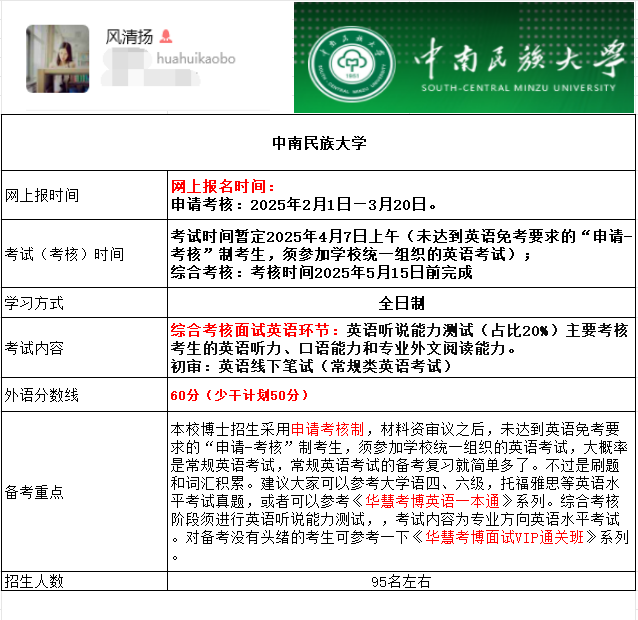Select the red score 60分（少干计划50分）

pyautogui.click(x=239, y=395)
